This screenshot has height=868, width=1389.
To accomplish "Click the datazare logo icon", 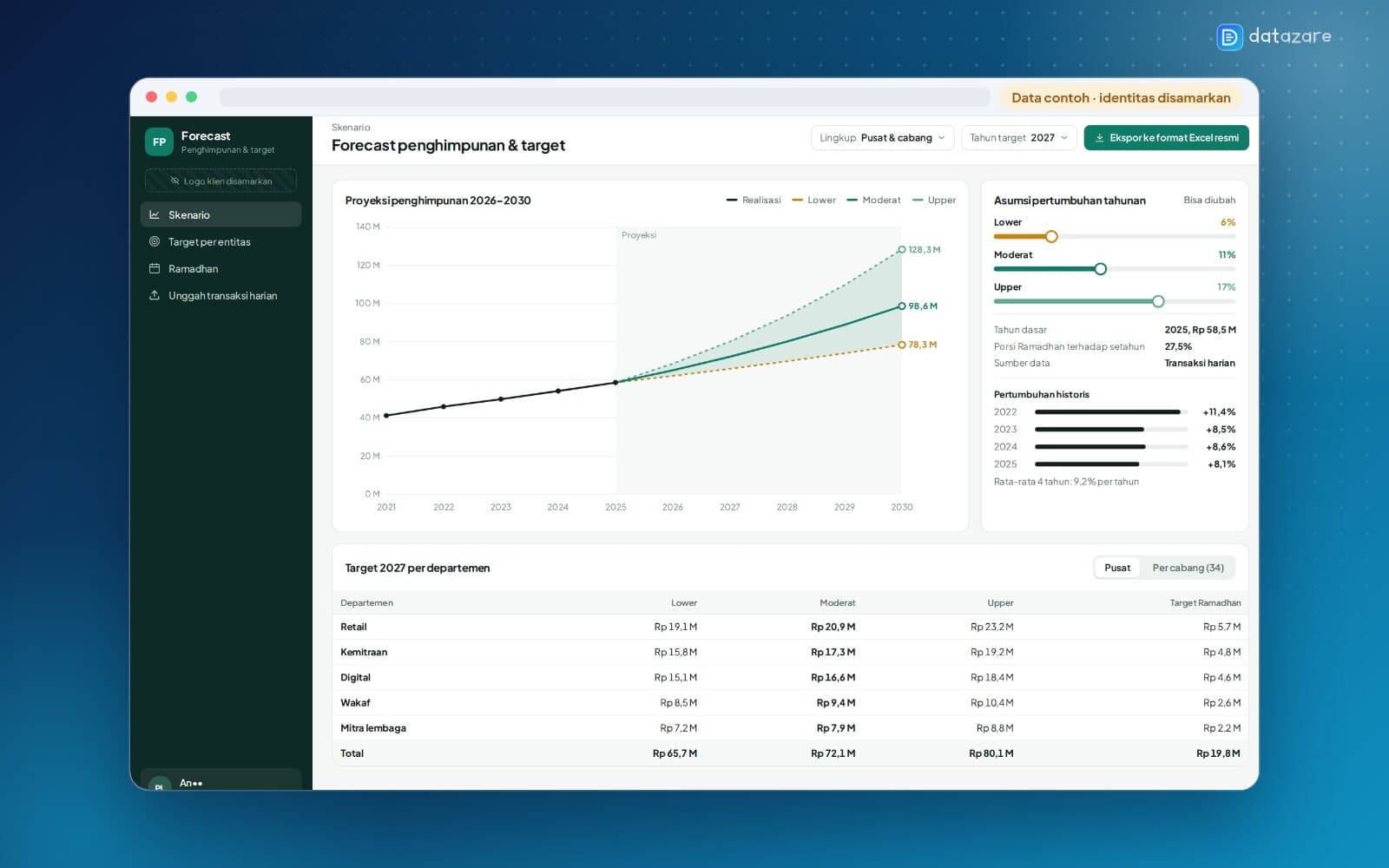I will pyautogui.click(x=1229, y=36).
